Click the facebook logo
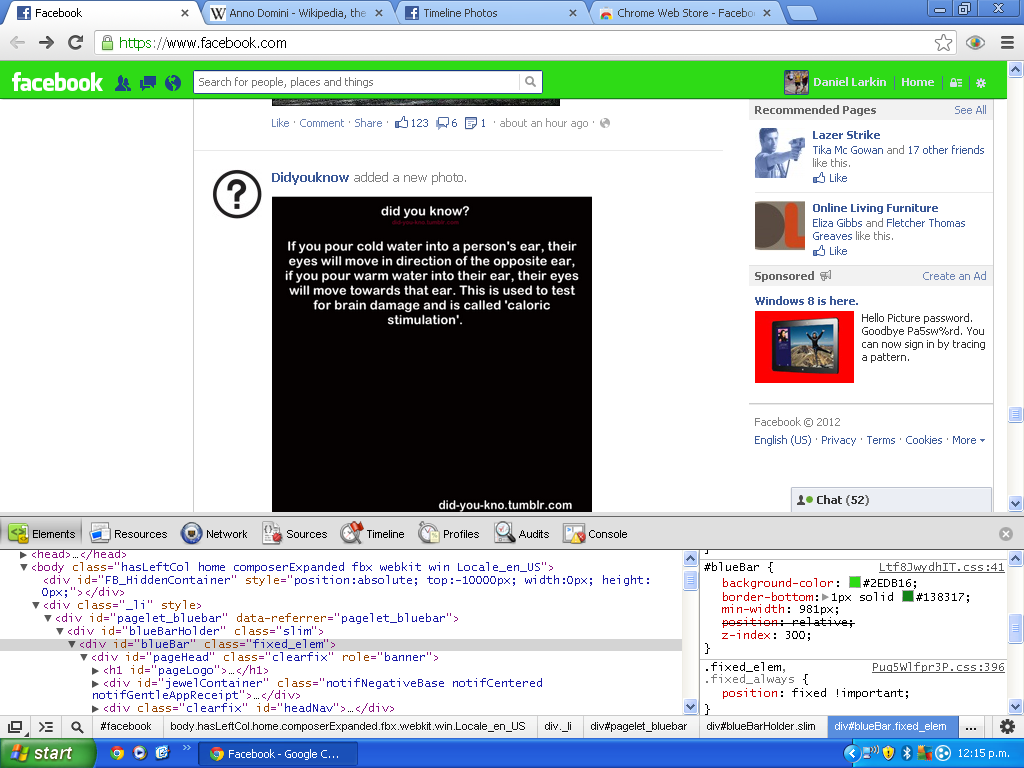The height and width of the screenshot is (768, 1024). 57,82
